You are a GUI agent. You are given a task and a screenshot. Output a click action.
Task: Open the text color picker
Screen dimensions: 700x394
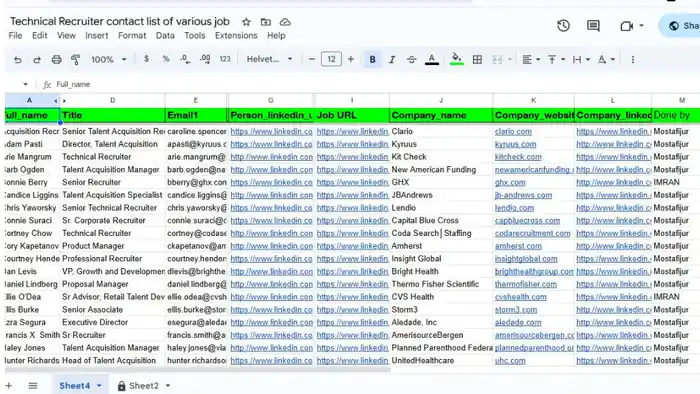click(432, 59)
